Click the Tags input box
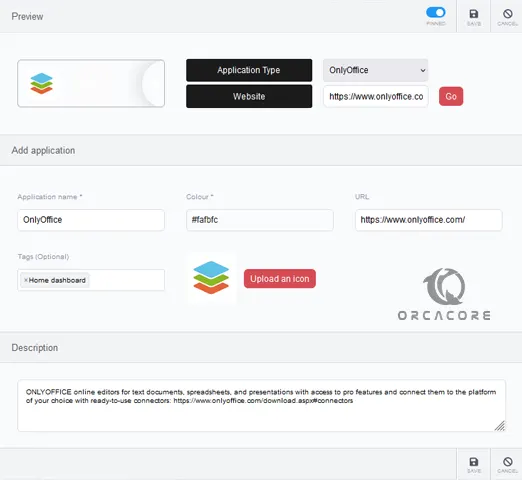 (91, 280)
